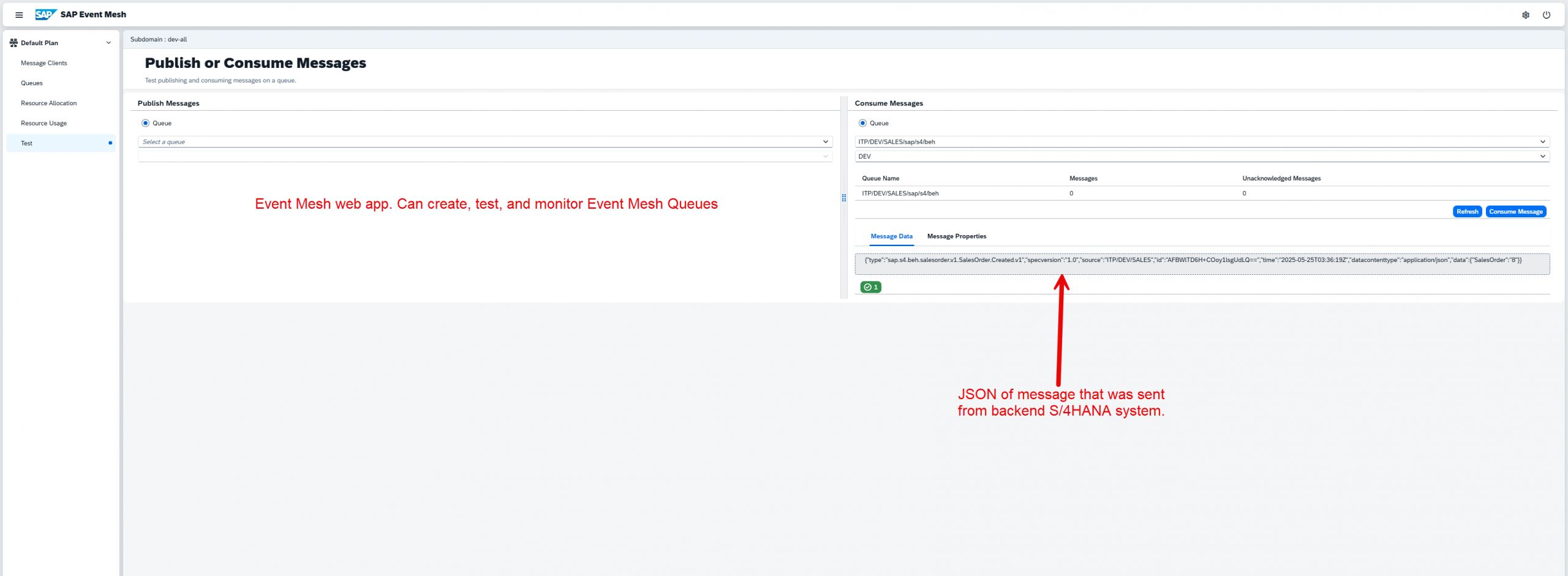The image size is (1568, 576).
Task: Click the power logout icon
Action: pos(1546,15)
